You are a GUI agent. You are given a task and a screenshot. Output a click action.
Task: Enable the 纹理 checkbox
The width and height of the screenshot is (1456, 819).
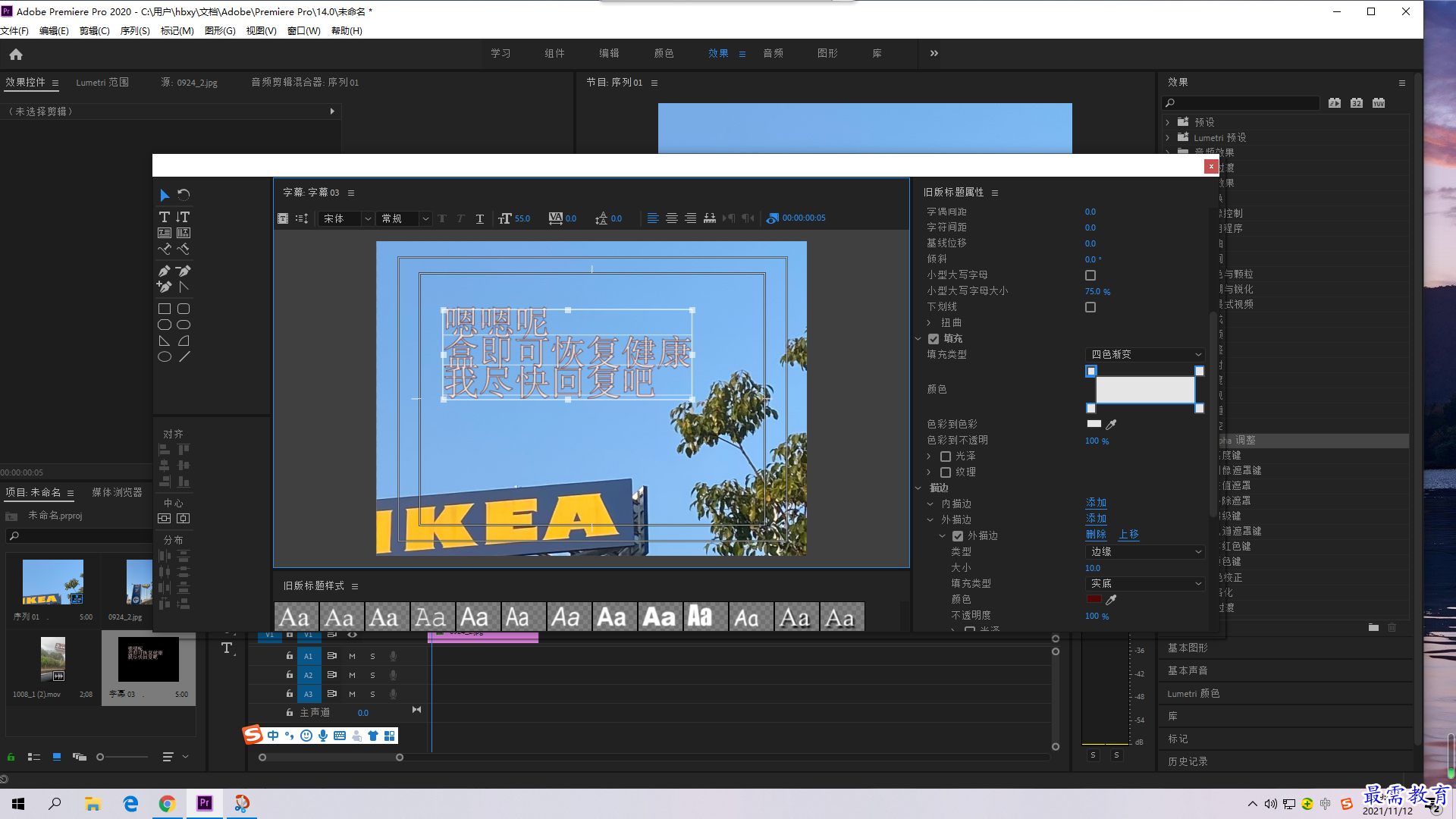[946, 472]
